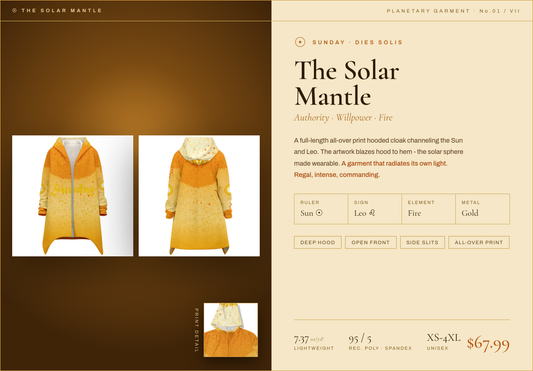Select the DEEP HOOD tag
533x371 pixels.
[x=318, y=242]
